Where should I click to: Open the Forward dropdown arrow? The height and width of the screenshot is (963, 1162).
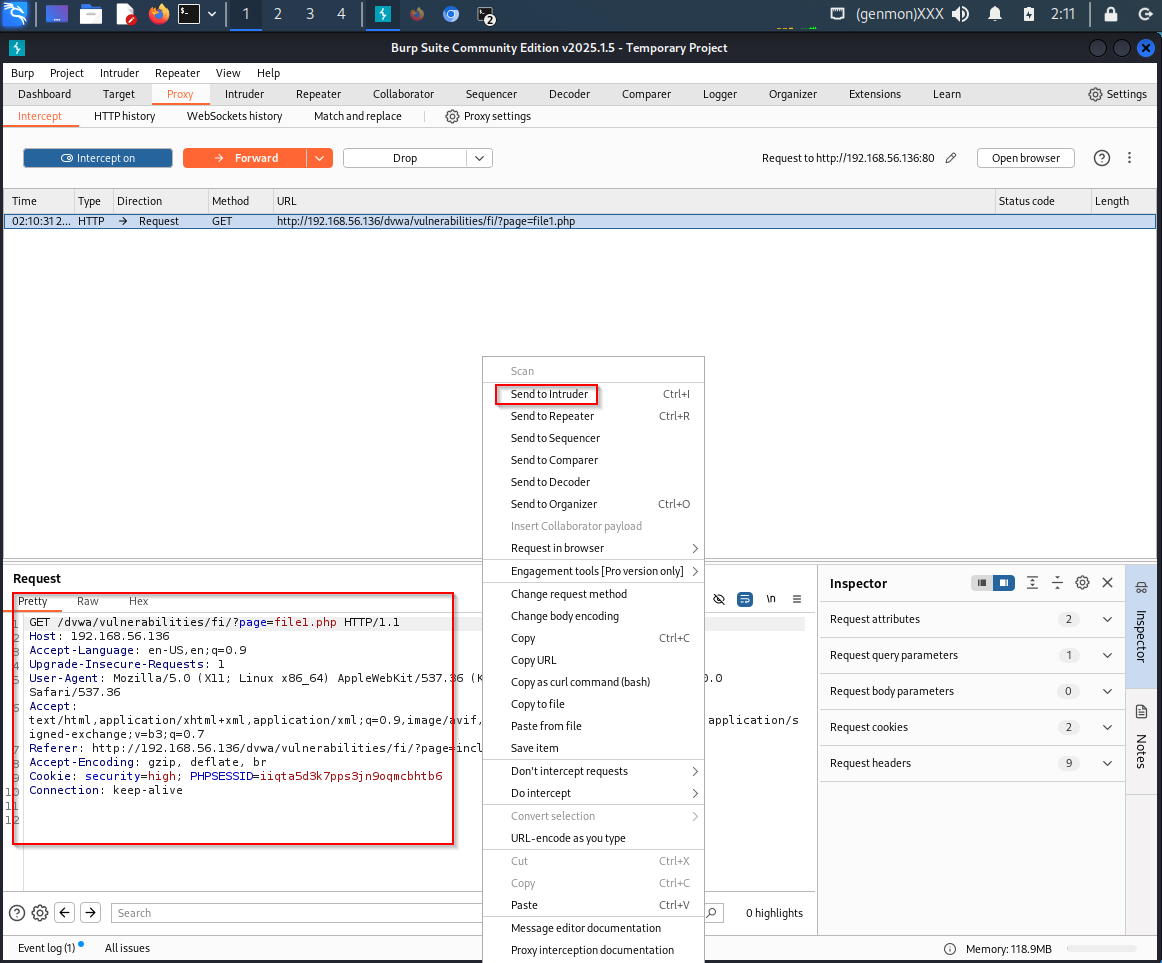(319, 158)
